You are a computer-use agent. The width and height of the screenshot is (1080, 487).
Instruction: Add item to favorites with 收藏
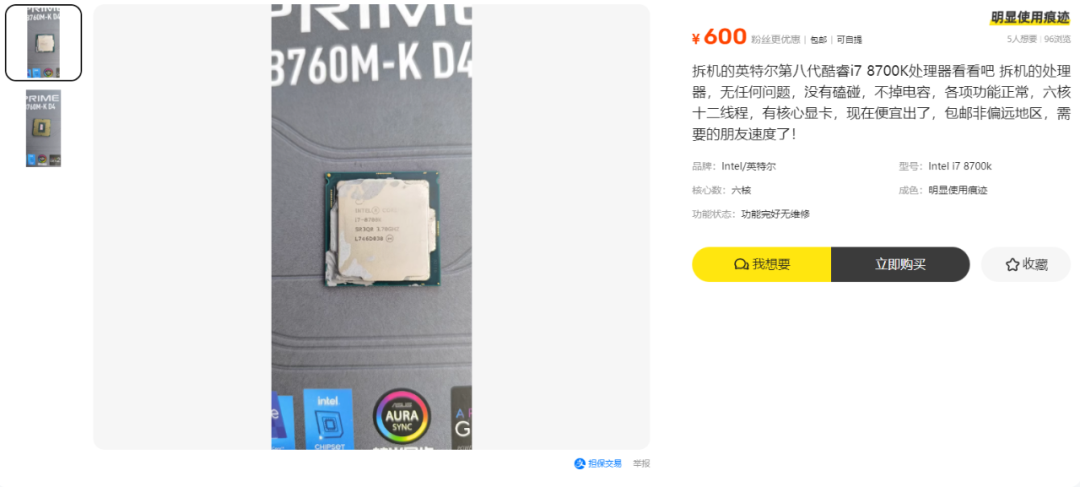(1026, 265)
